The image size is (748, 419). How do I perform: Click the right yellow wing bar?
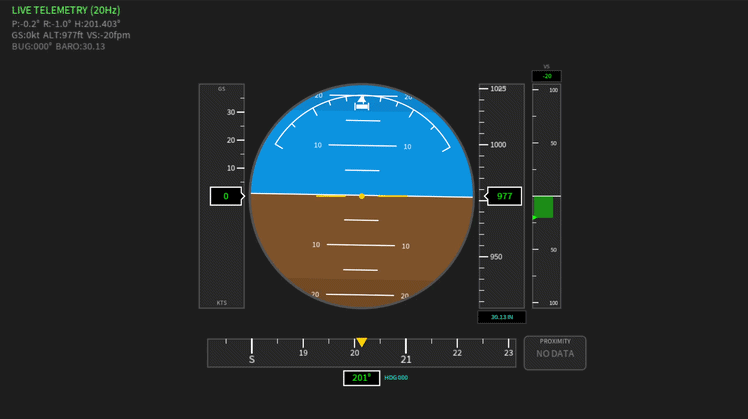[393, 196]
